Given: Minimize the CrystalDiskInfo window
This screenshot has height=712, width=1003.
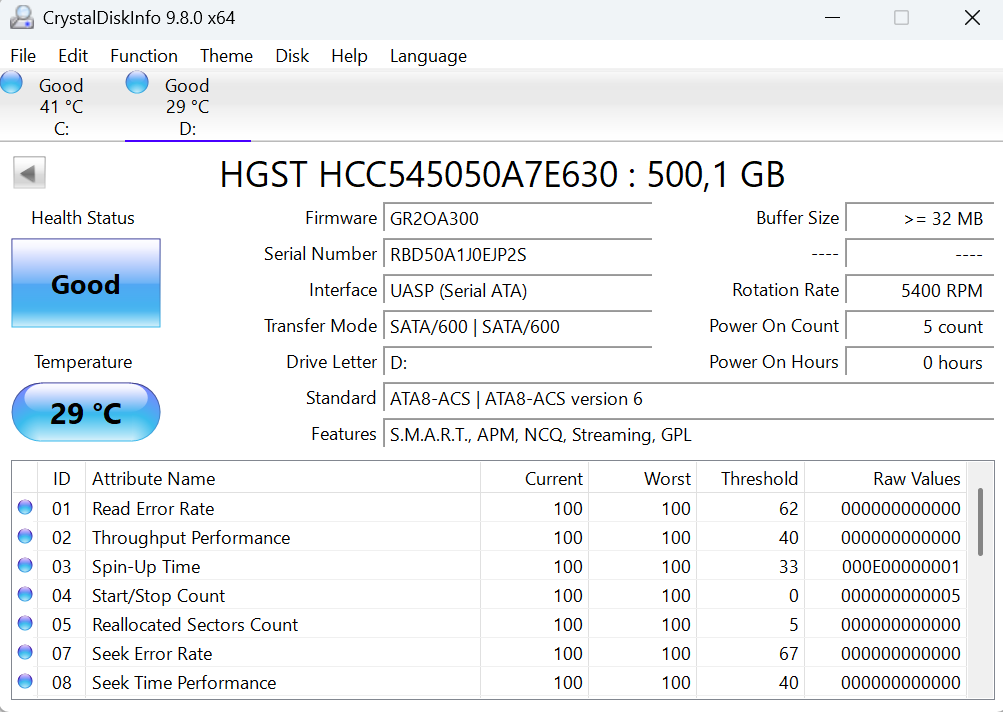Looking at the screenshot, I should (832, 17).
